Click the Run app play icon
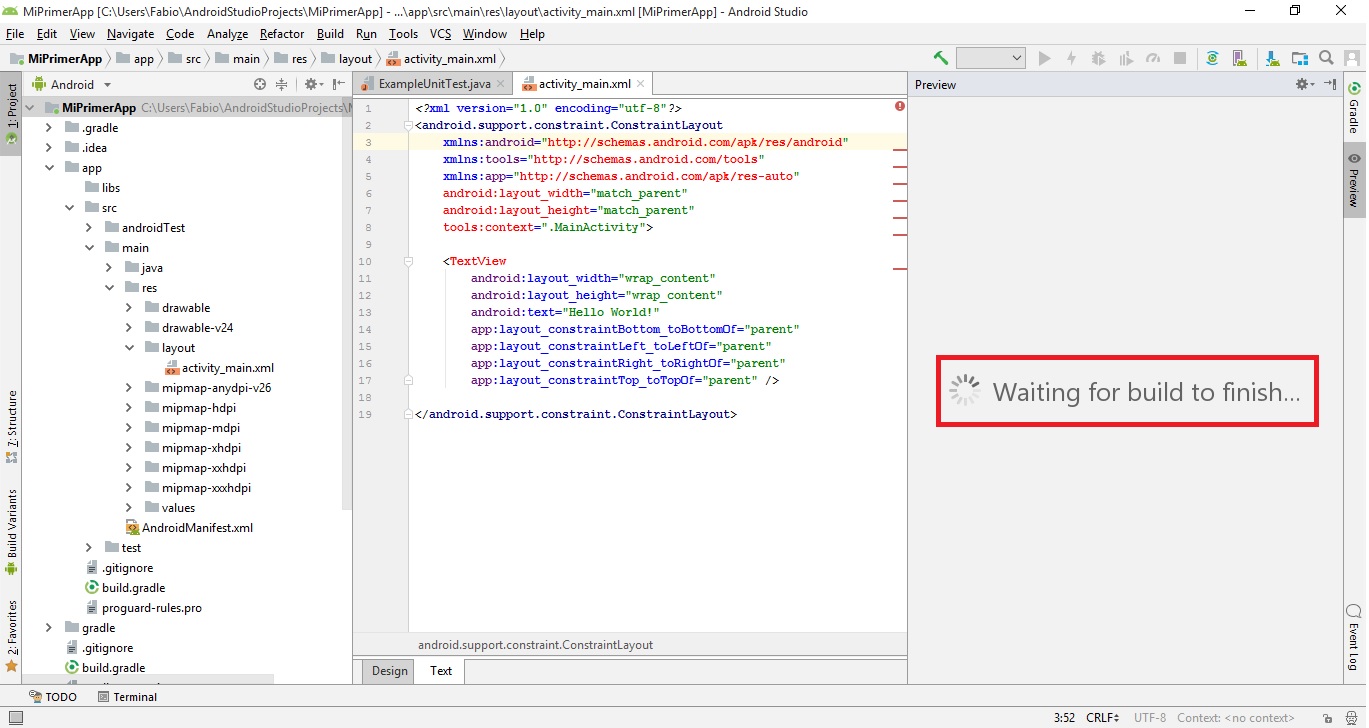The width and height of the screenshot is (1369, 728). point(1045,59)
